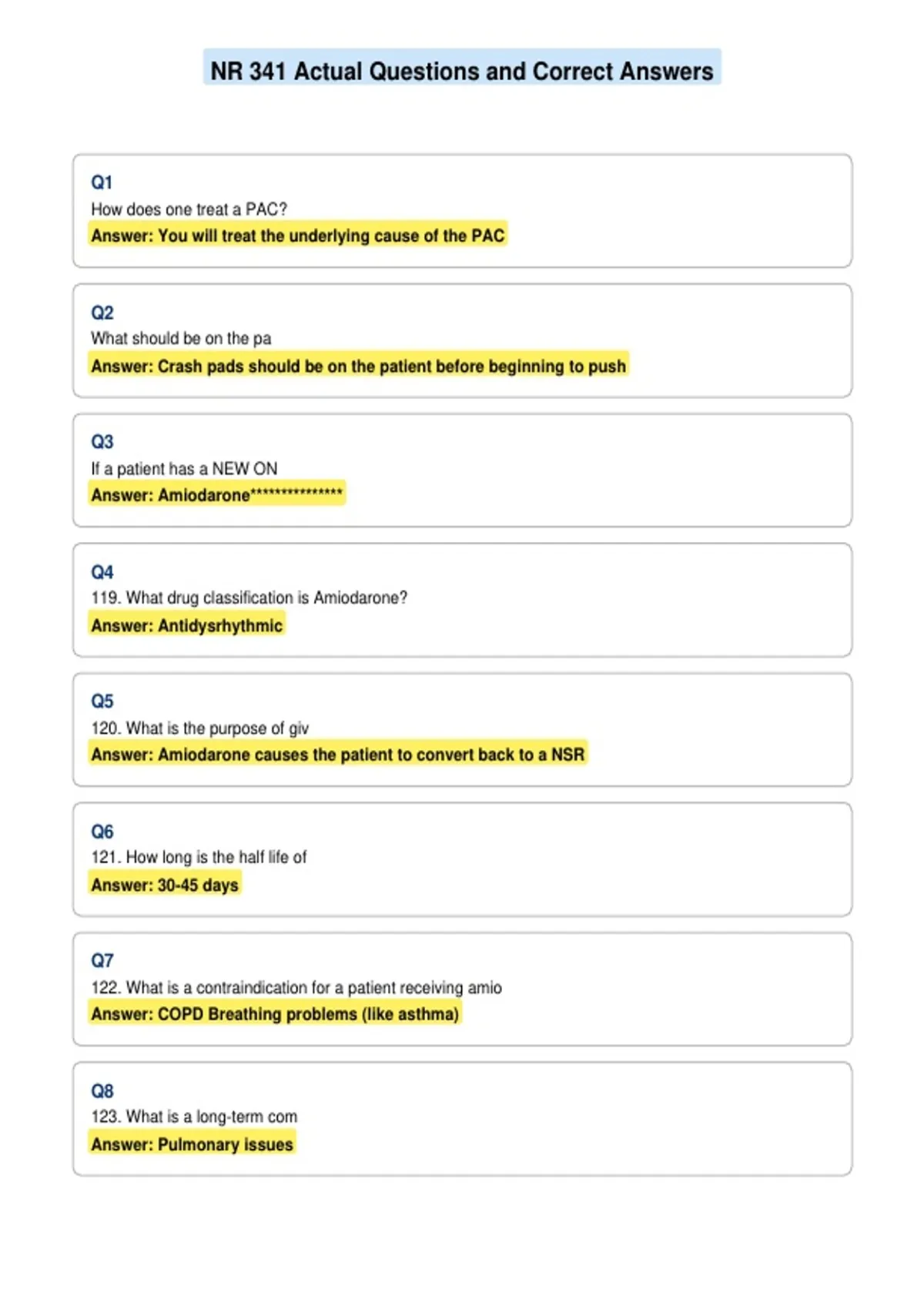The image size is (924, 1309).
Task: Click question 123 about long-term com
Action: 194,1116
